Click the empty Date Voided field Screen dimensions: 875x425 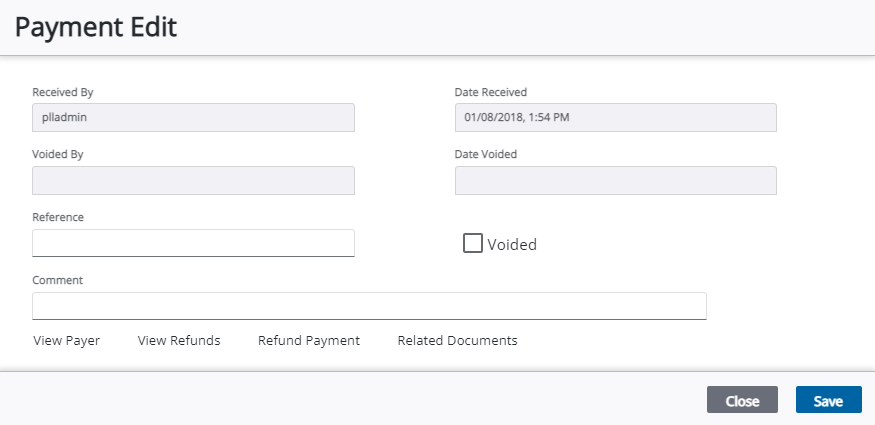point(616,180)
